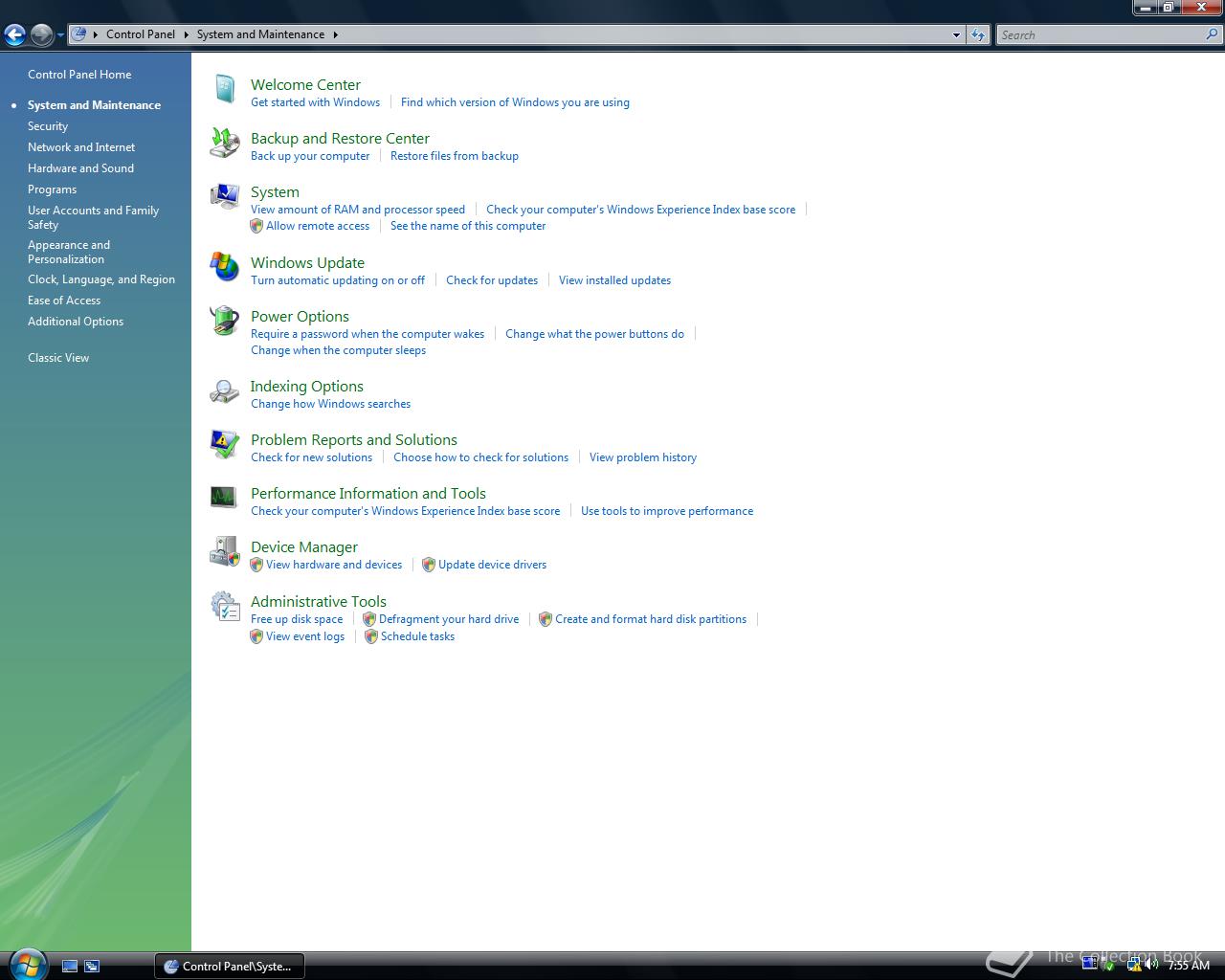Click View event logs link
Image resolution: width=1225 pixels, height=980 pixels.
pos(305,636)
